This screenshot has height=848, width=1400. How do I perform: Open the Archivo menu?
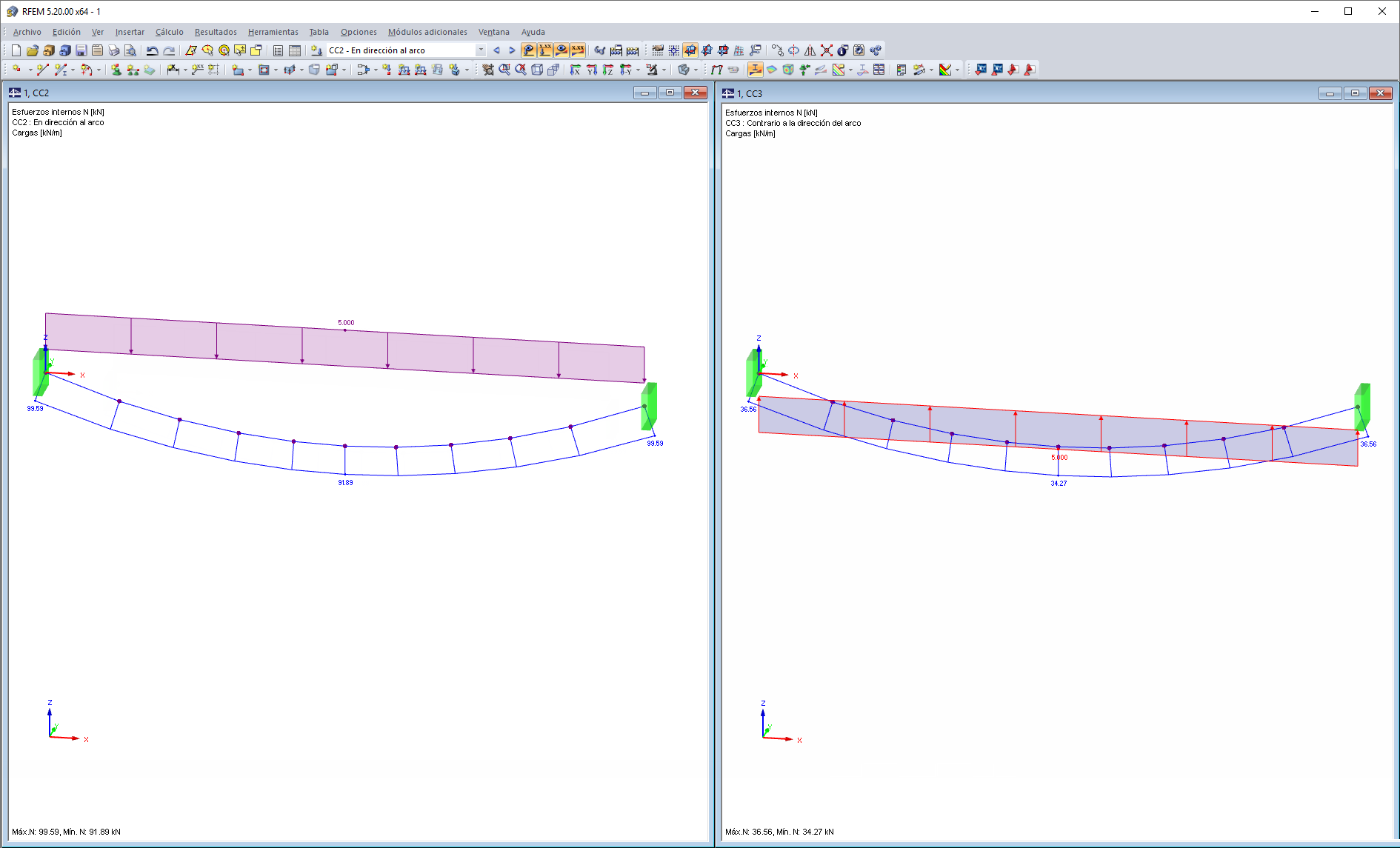pyautogui.click(x=27, y=32)
